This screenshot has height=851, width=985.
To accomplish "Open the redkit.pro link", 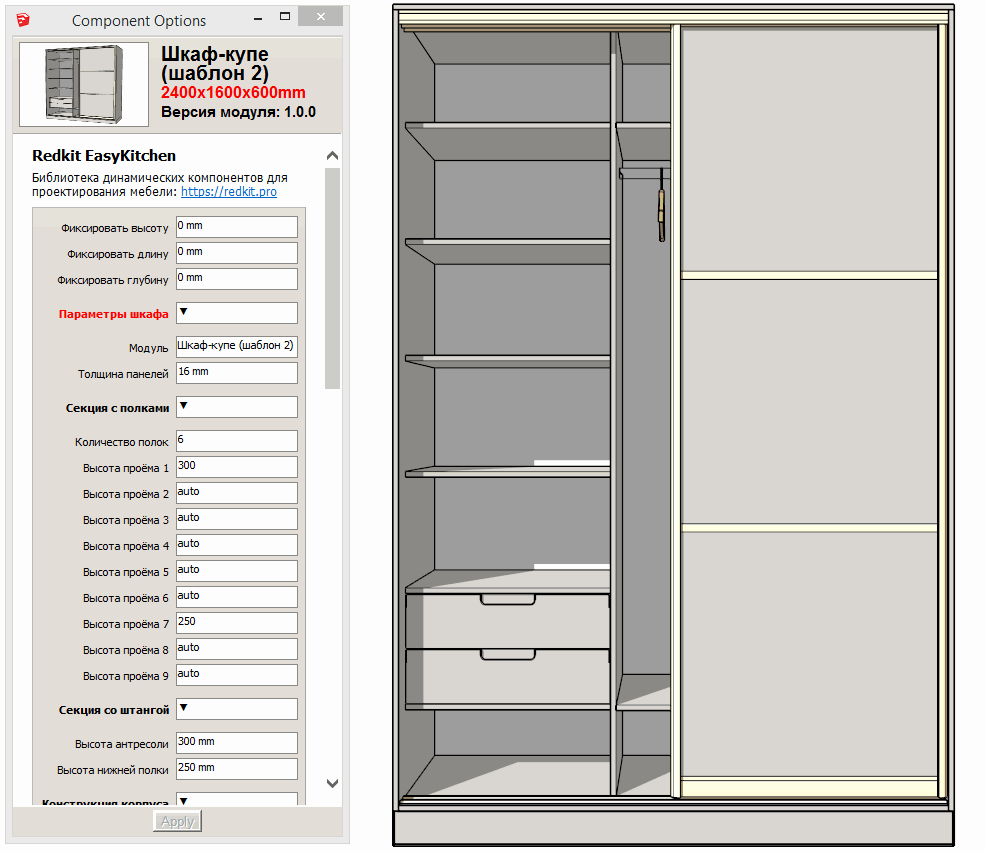I will click(x=229, y=191).
